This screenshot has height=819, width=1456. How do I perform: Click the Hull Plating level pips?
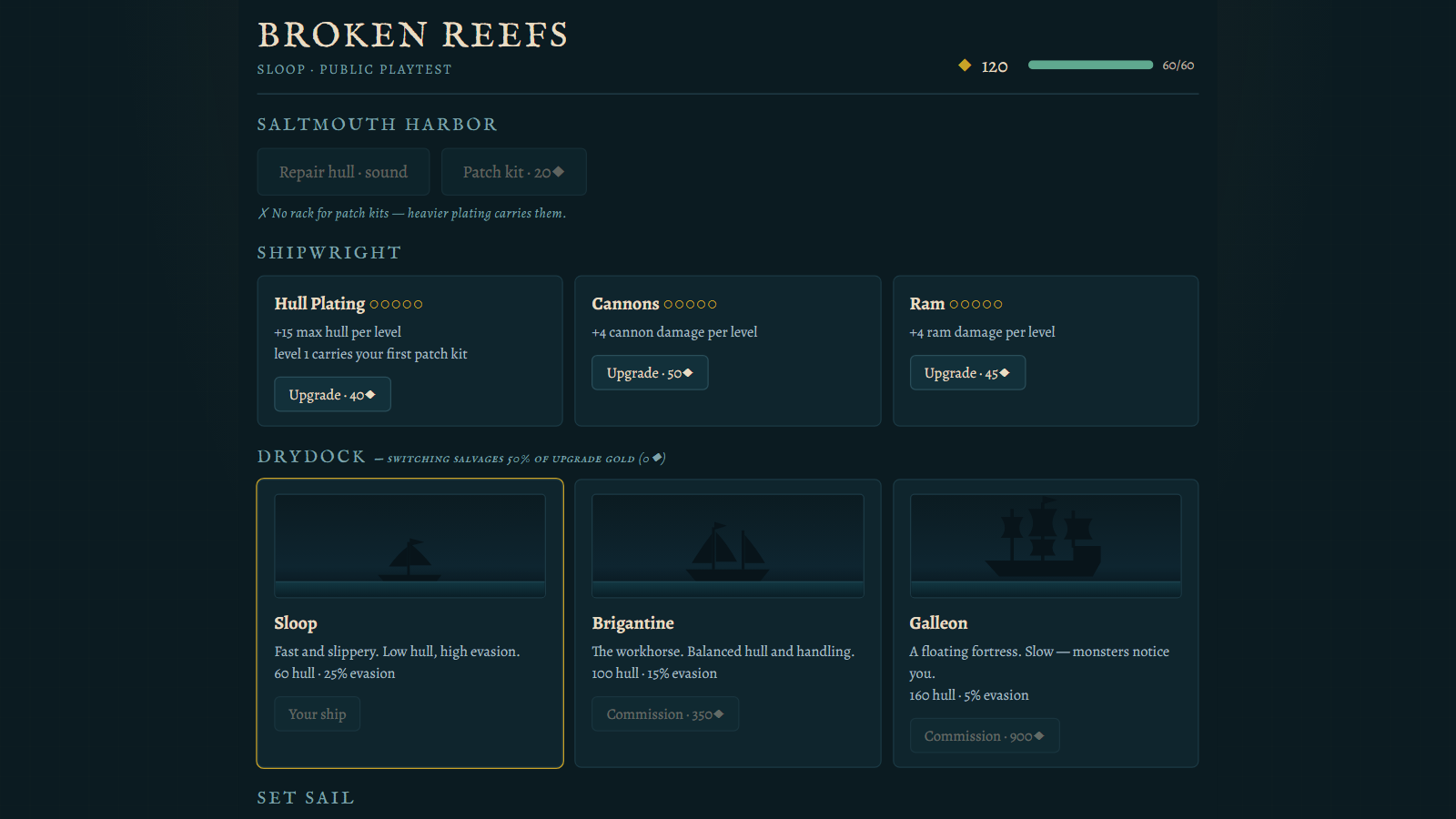[x=396, y=304]
